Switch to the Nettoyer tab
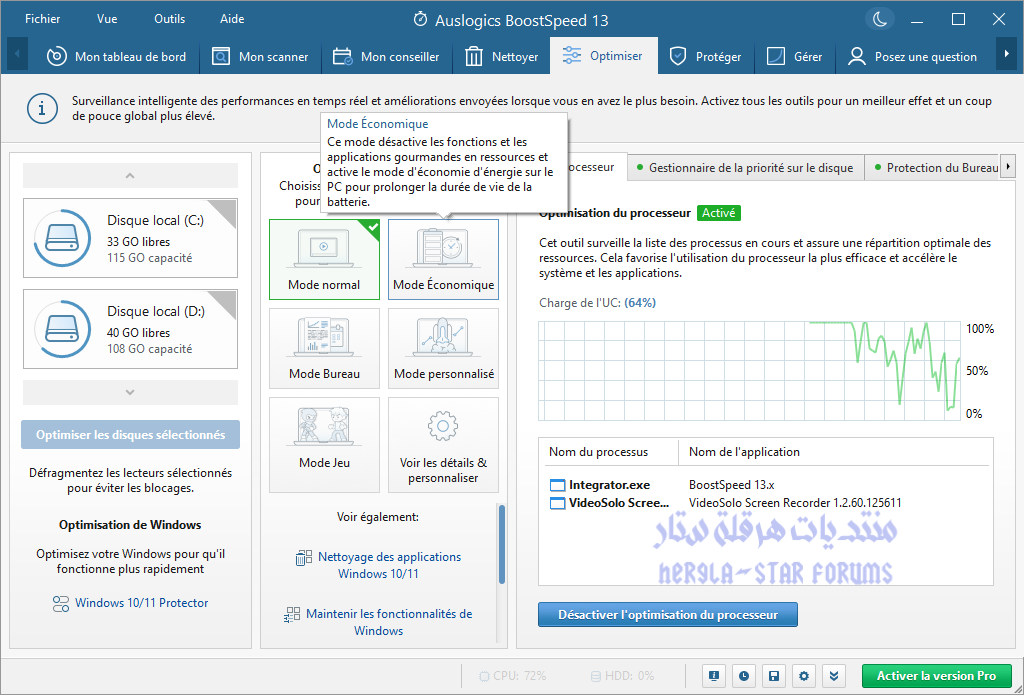This screenshot has width=1024, height=695. point(501,57)
